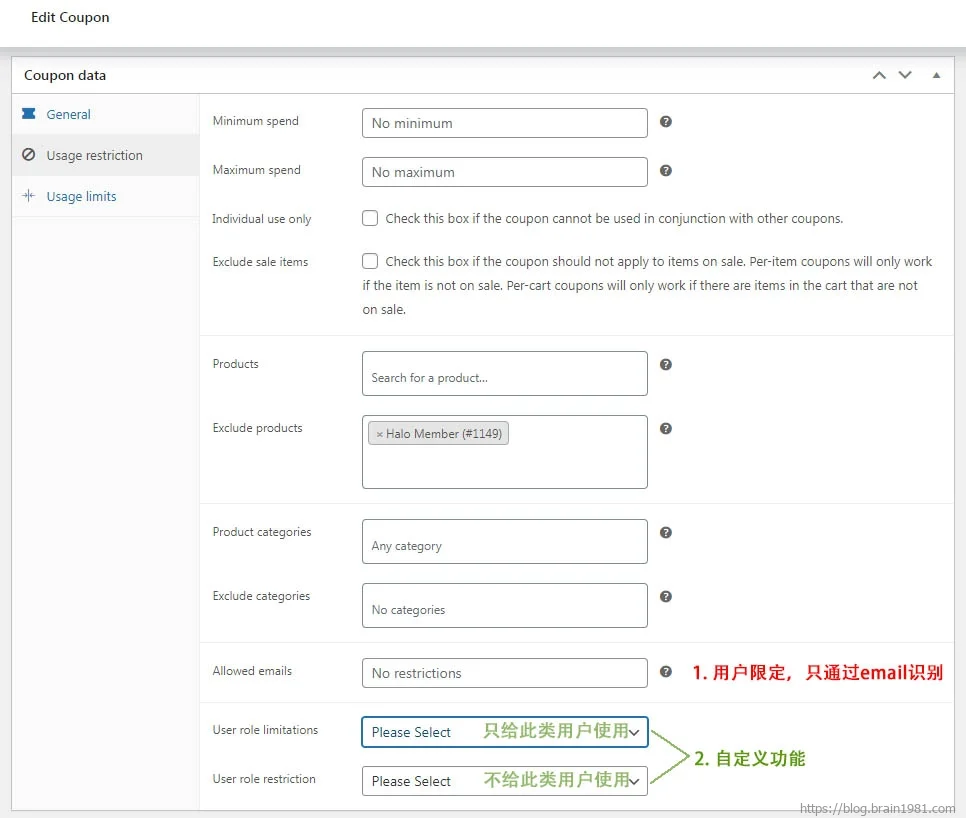The image size is (966, 818).
Task: Click help icon beside Maximum spend
Action: pos(666,171)
